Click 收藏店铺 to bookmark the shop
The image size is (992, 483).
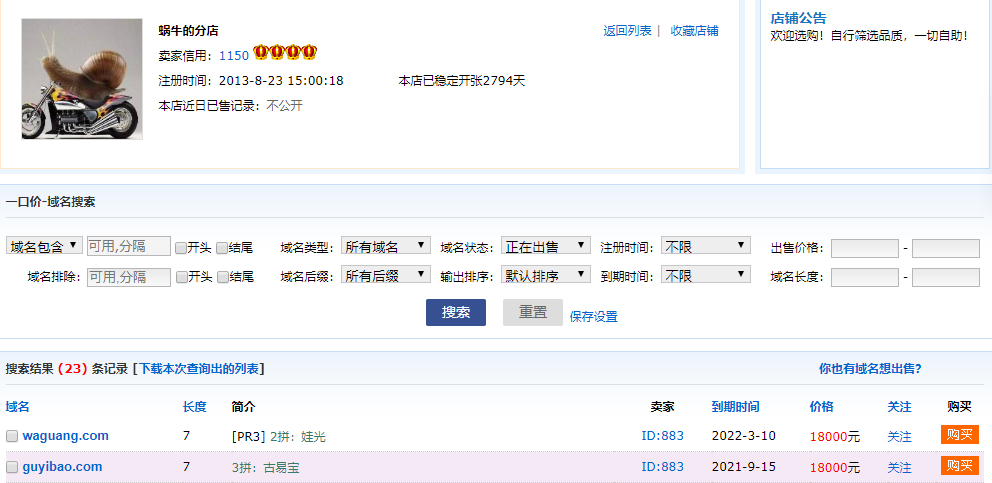click(x=694, y=31)
